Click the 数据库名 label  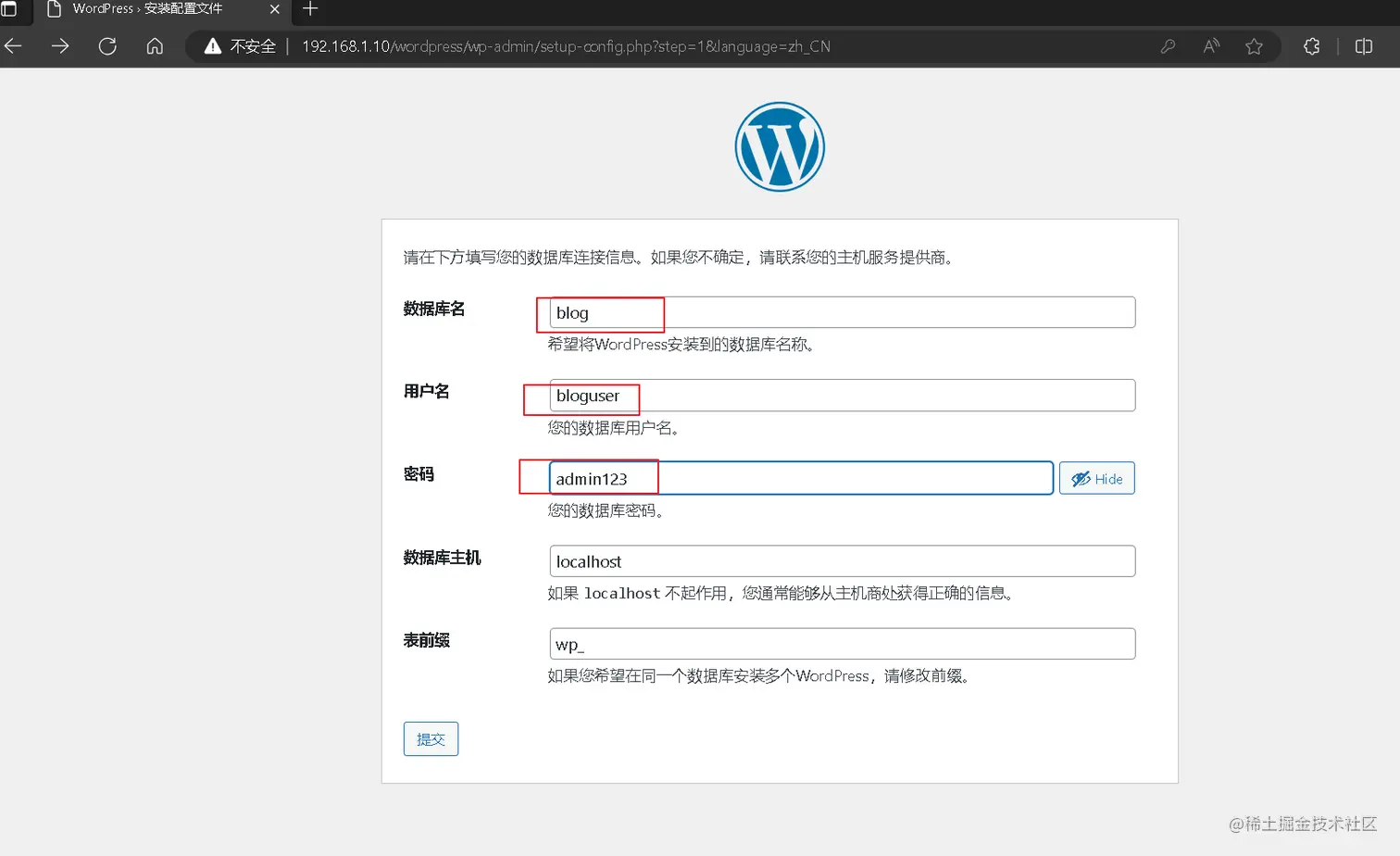click(x=434, y=308)
